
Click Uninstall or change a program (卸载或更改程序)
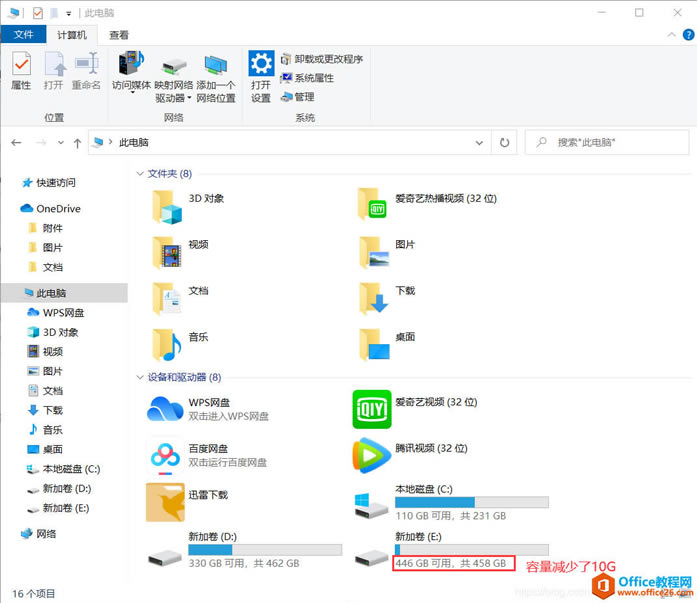322,59
